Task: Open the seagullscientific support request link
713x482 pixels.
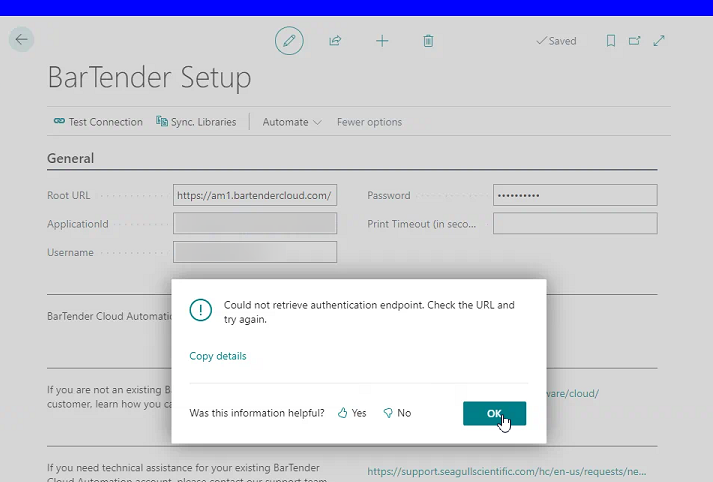Action: (x=507, y=472)
